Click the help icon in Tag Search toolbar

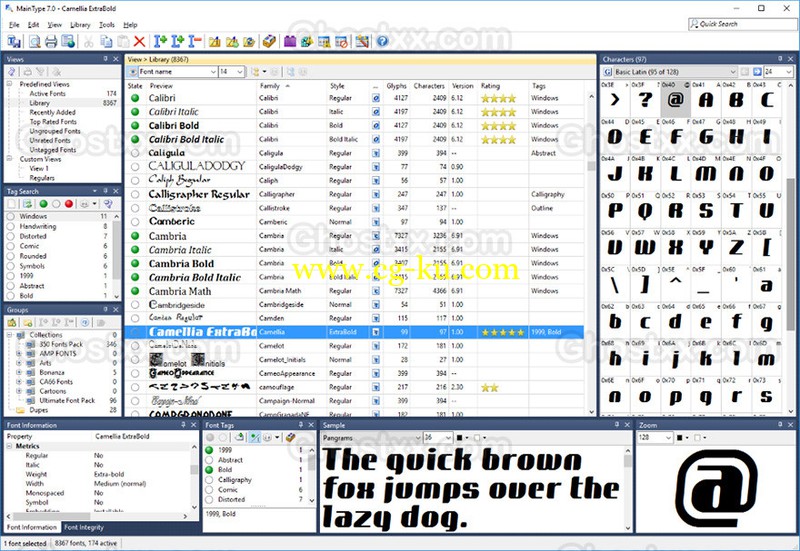tap(108, 204)
